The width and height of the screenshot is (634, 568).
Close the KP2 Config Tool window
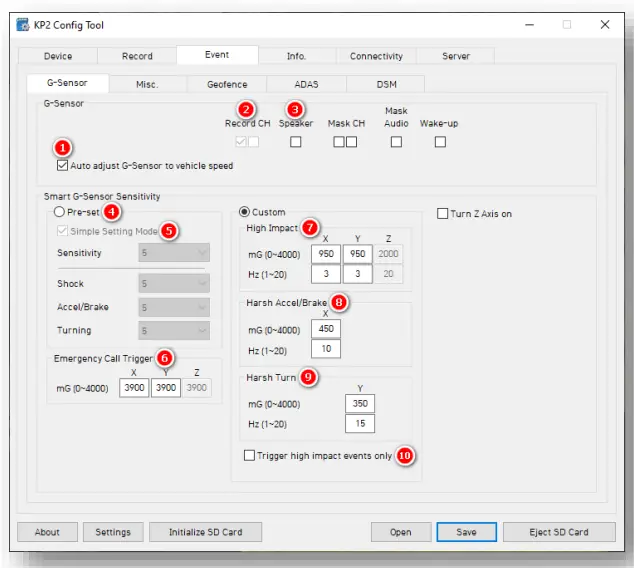pos(605,25)
